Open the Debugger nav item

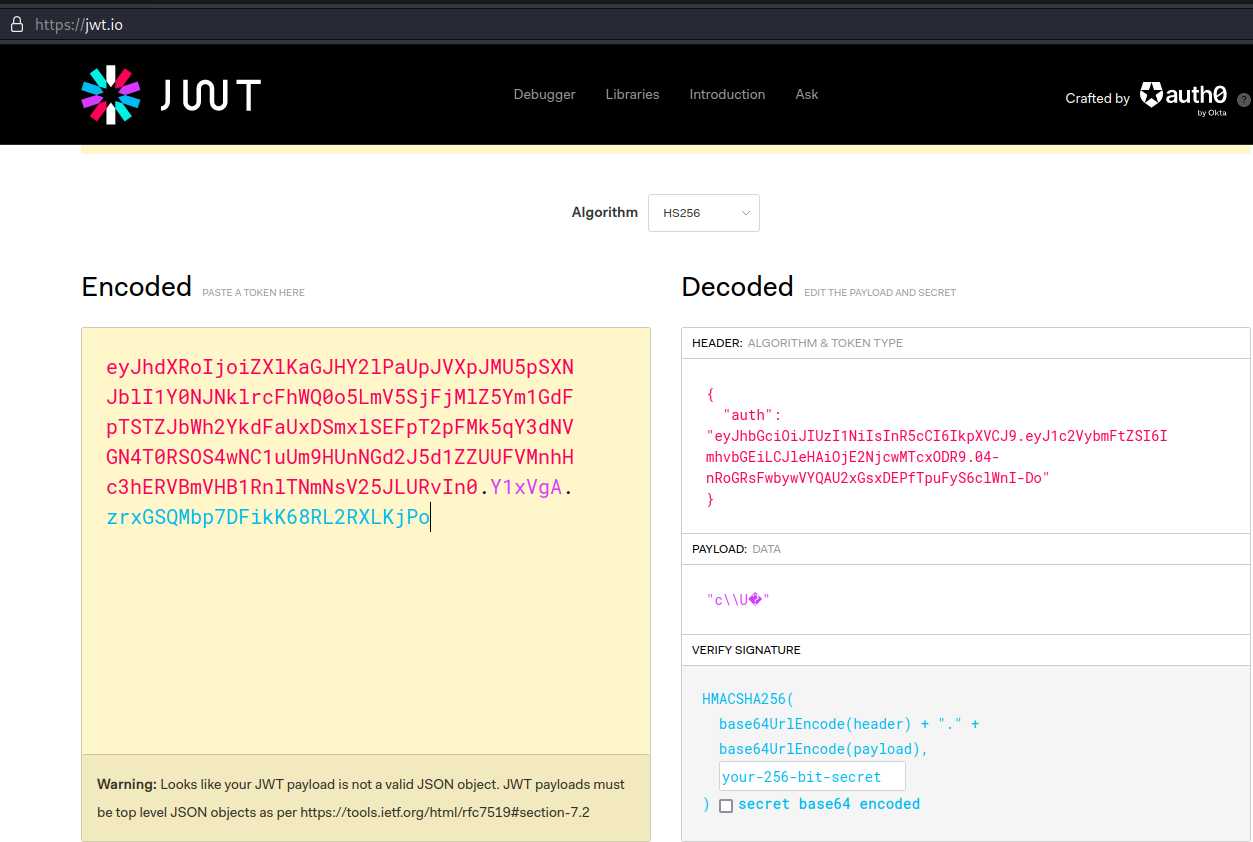click(x=544, y=94)
